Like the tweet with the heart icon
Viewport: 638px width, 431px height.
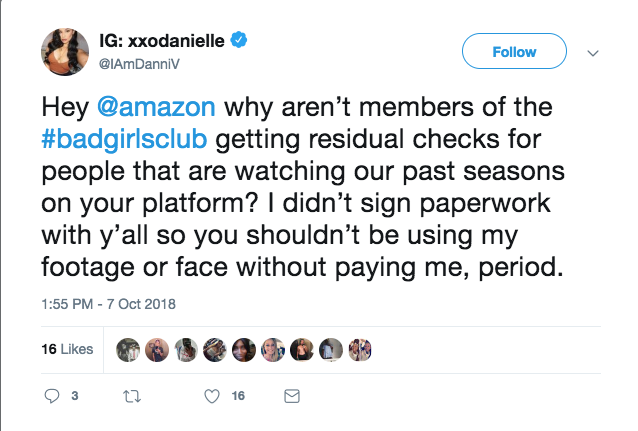click(x=212, y=396)
